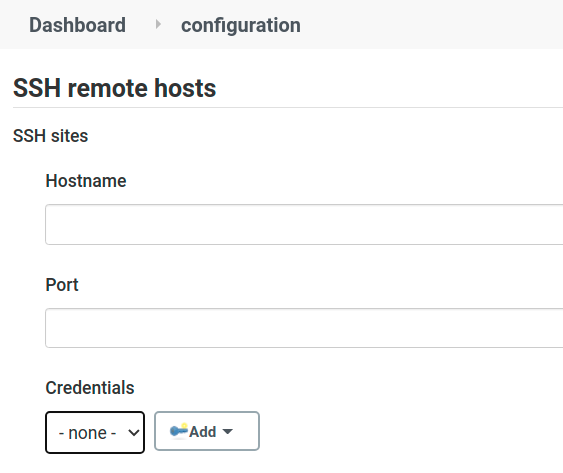563x473 pixels.
Task: Click the '- none -' text in credentials select
Action: 87,433
